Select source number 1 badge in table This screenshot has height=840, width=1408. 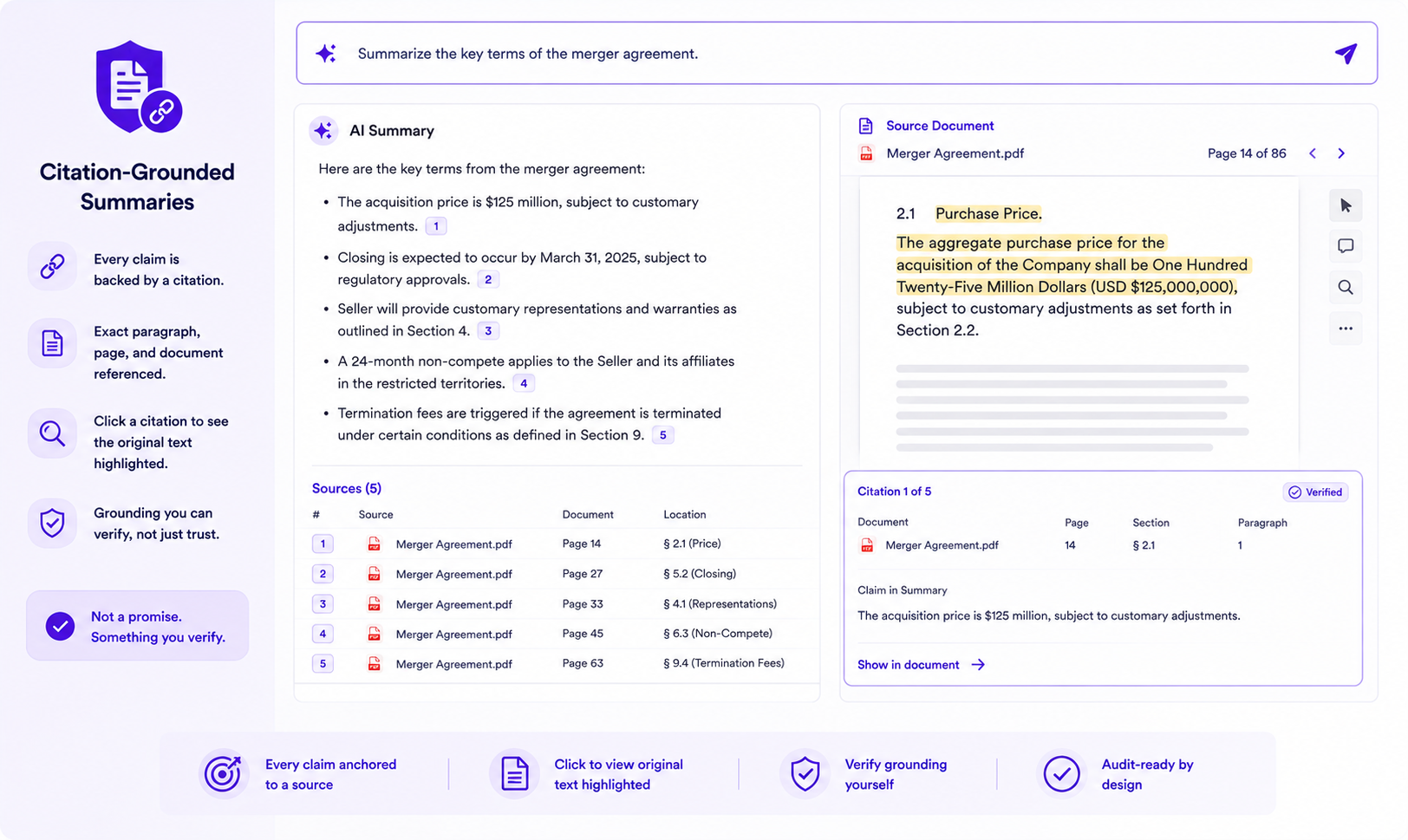(x=323, y=544)
